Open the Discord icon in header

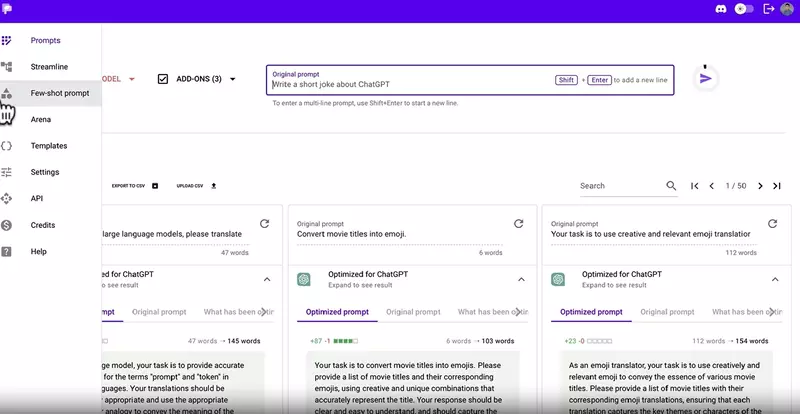coord(721,9)
